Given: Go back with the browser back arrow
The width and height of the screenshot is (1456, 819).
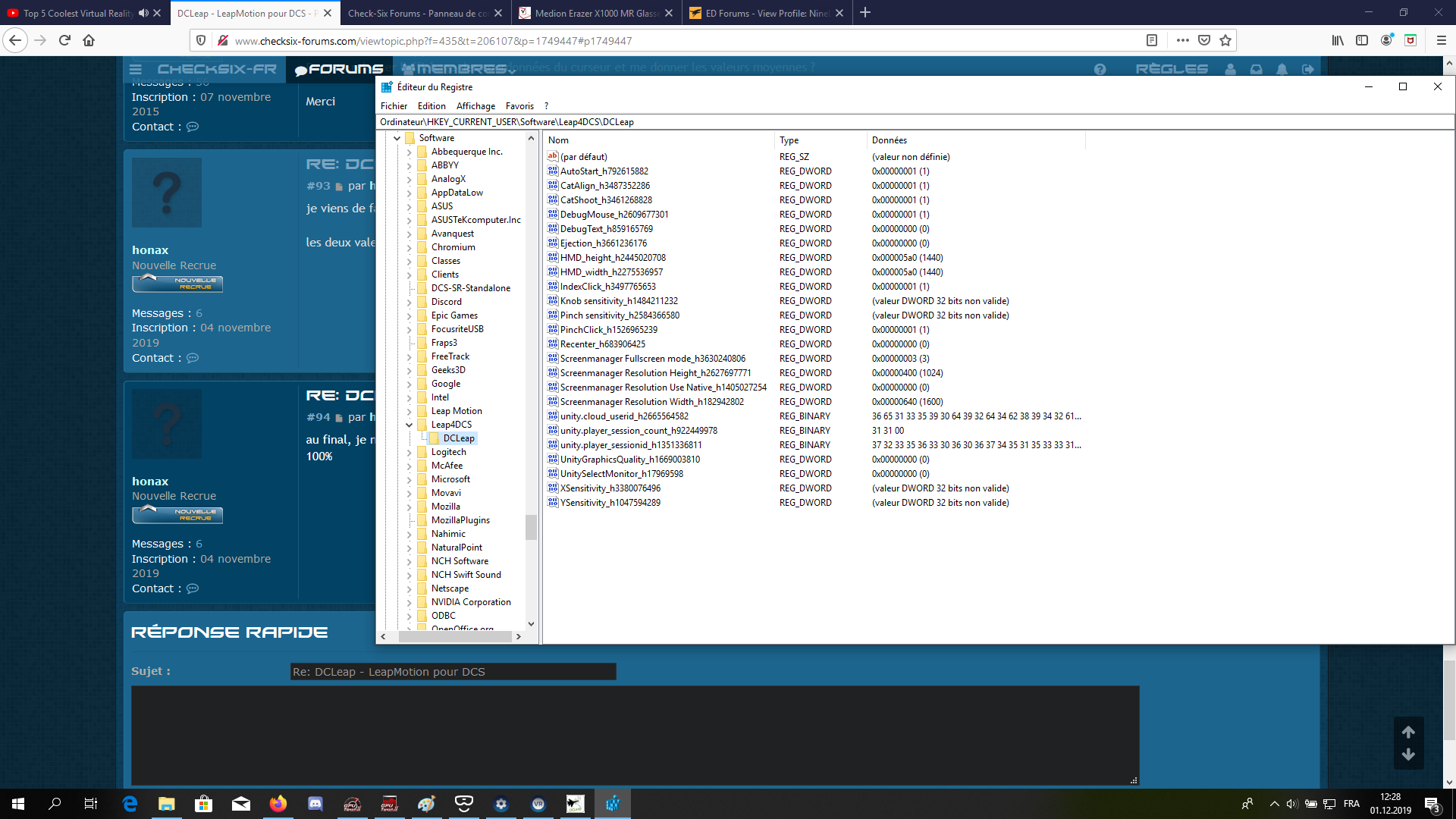Looking at the screenshot, I should click(x=15, y=40).
